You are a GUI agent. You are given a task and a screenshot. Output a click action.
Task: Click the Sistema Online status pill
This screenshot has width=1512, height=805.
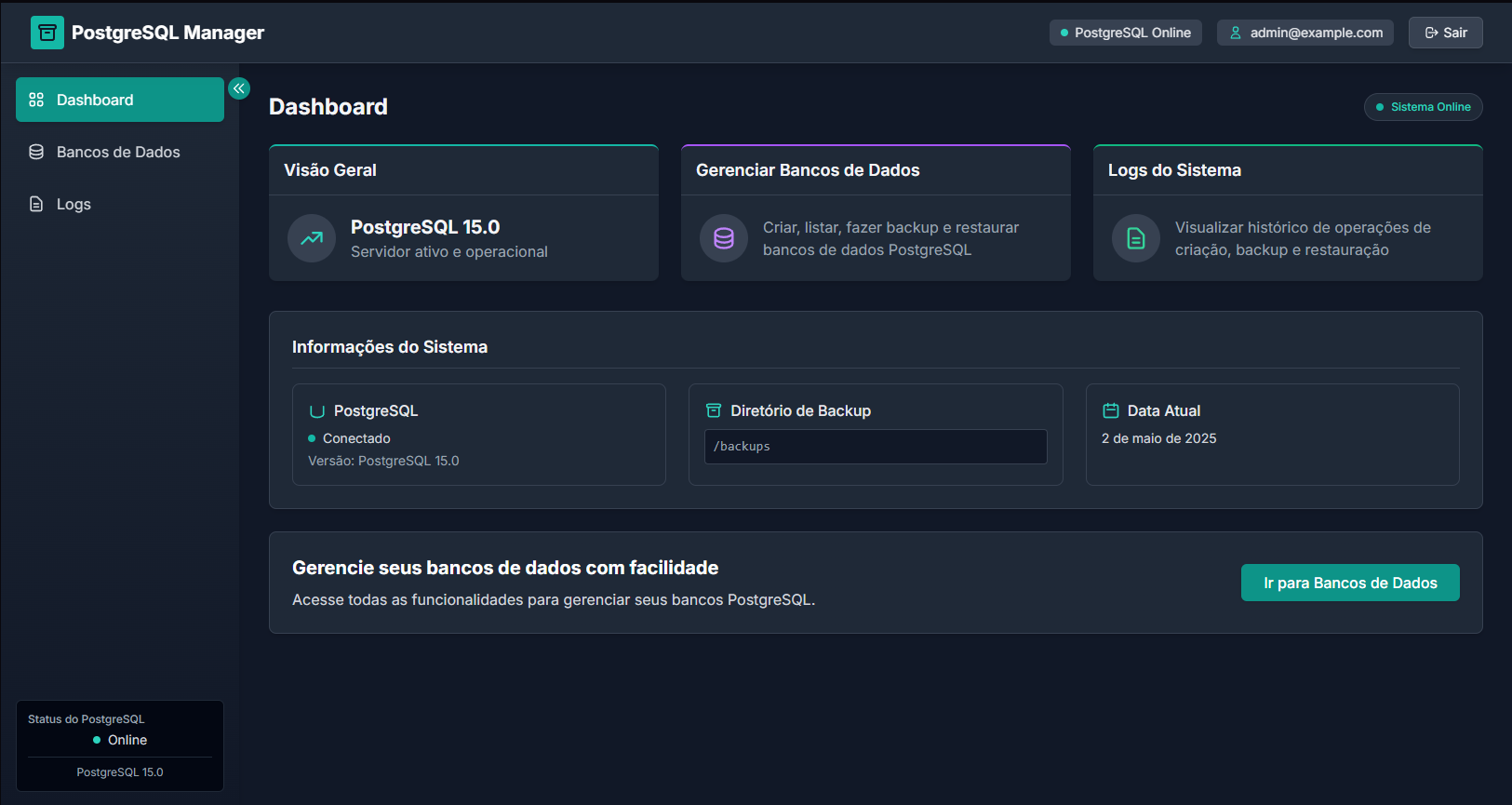(1423, 107)
